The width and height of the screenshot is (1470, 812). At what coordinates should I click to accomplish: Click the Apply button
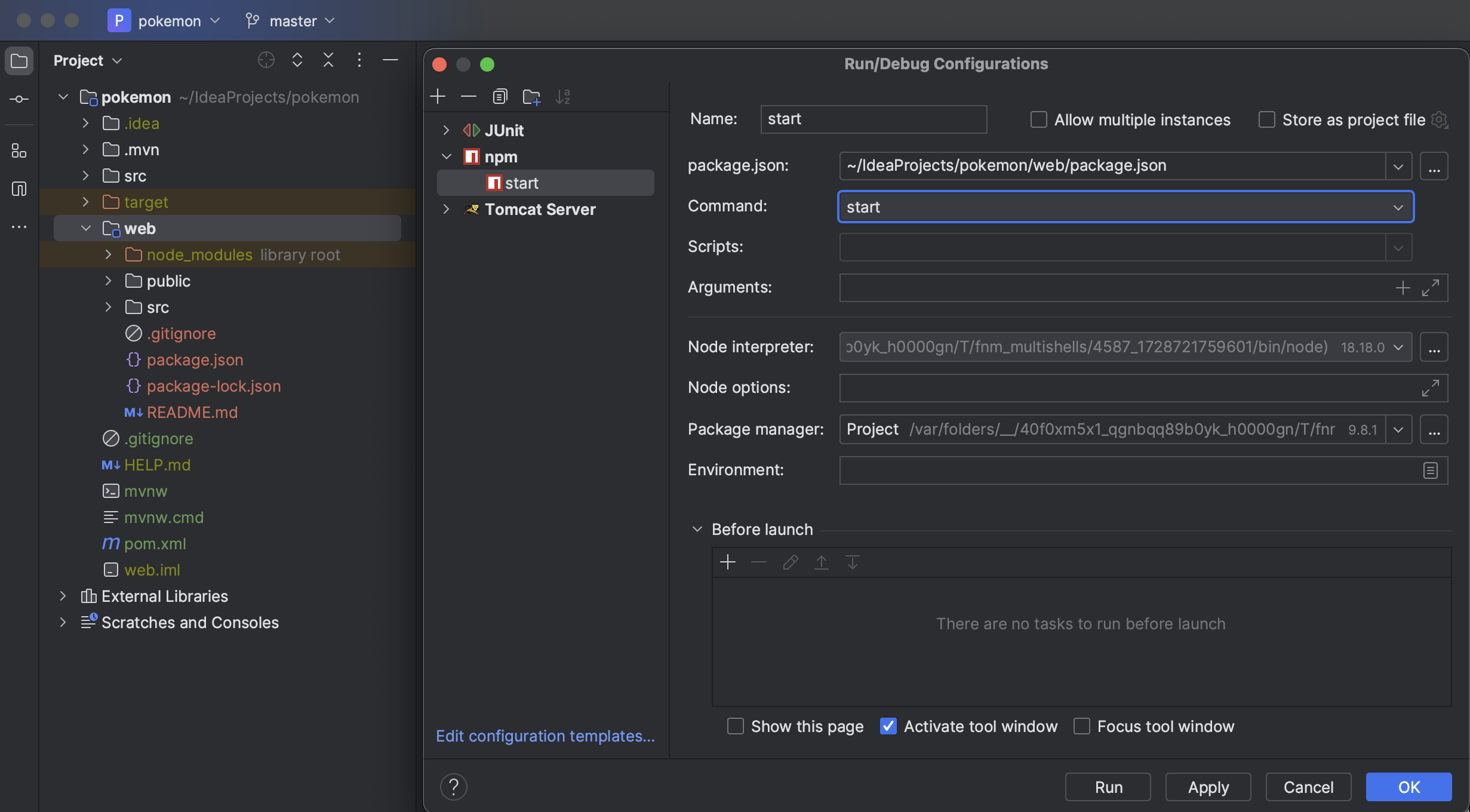pos(1208,787)
